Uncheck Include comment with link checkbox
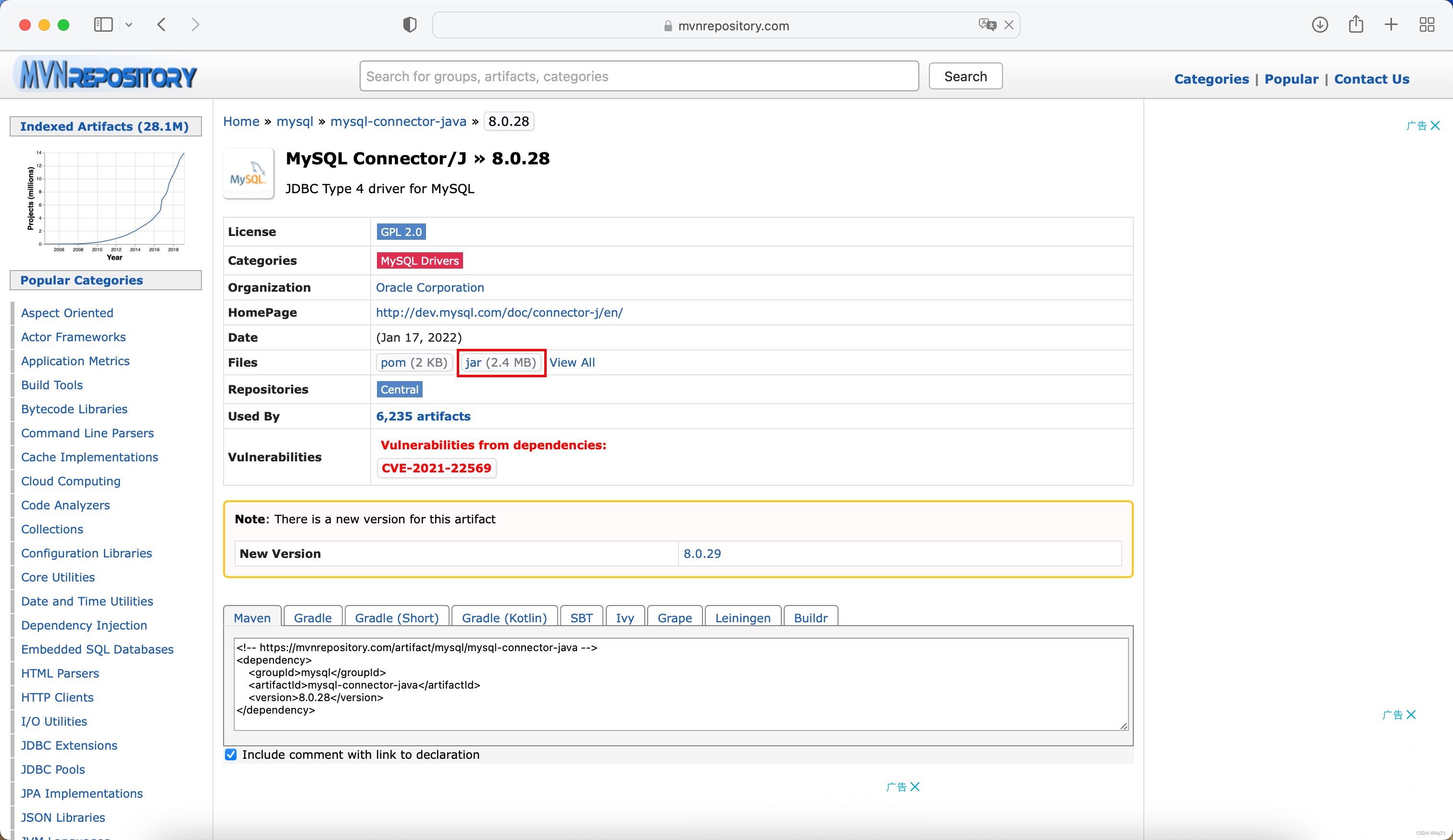The width and height of the screenshot is (1453, 840). click(x=231, y=755)
